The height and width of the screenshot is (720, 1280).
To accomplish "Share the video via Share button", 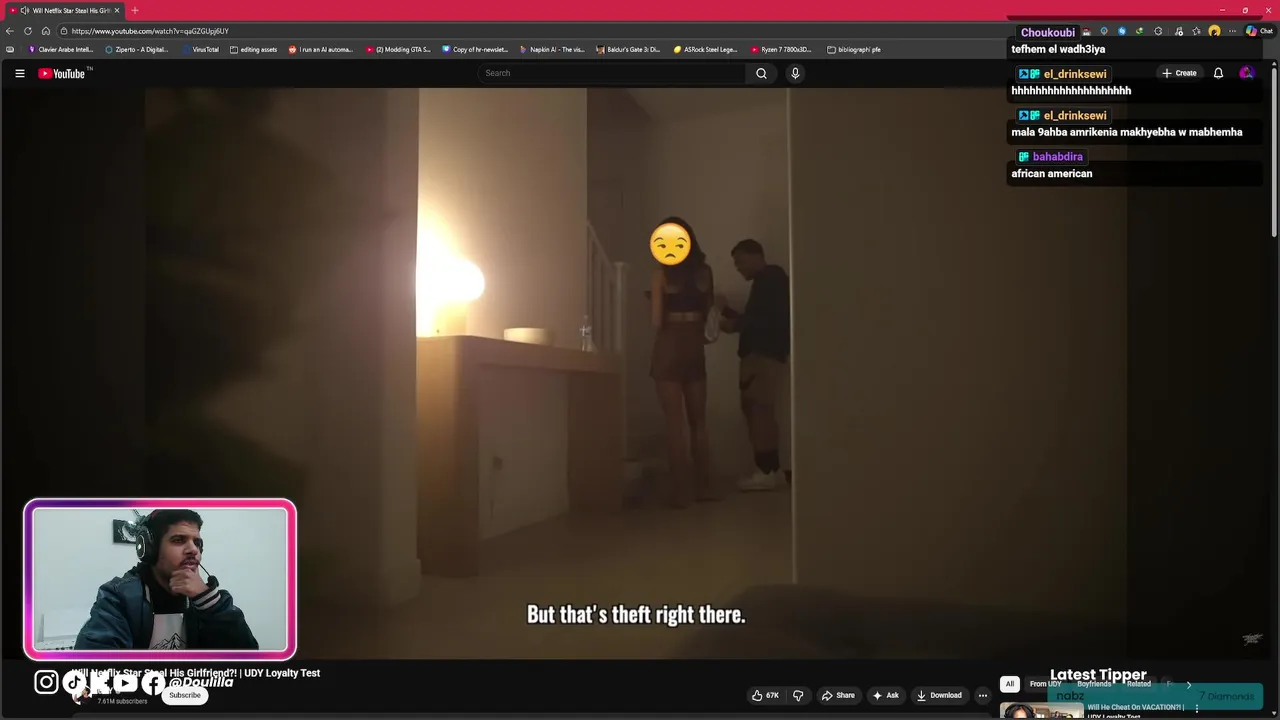I will pyautogui.click(x=838, y=695).
